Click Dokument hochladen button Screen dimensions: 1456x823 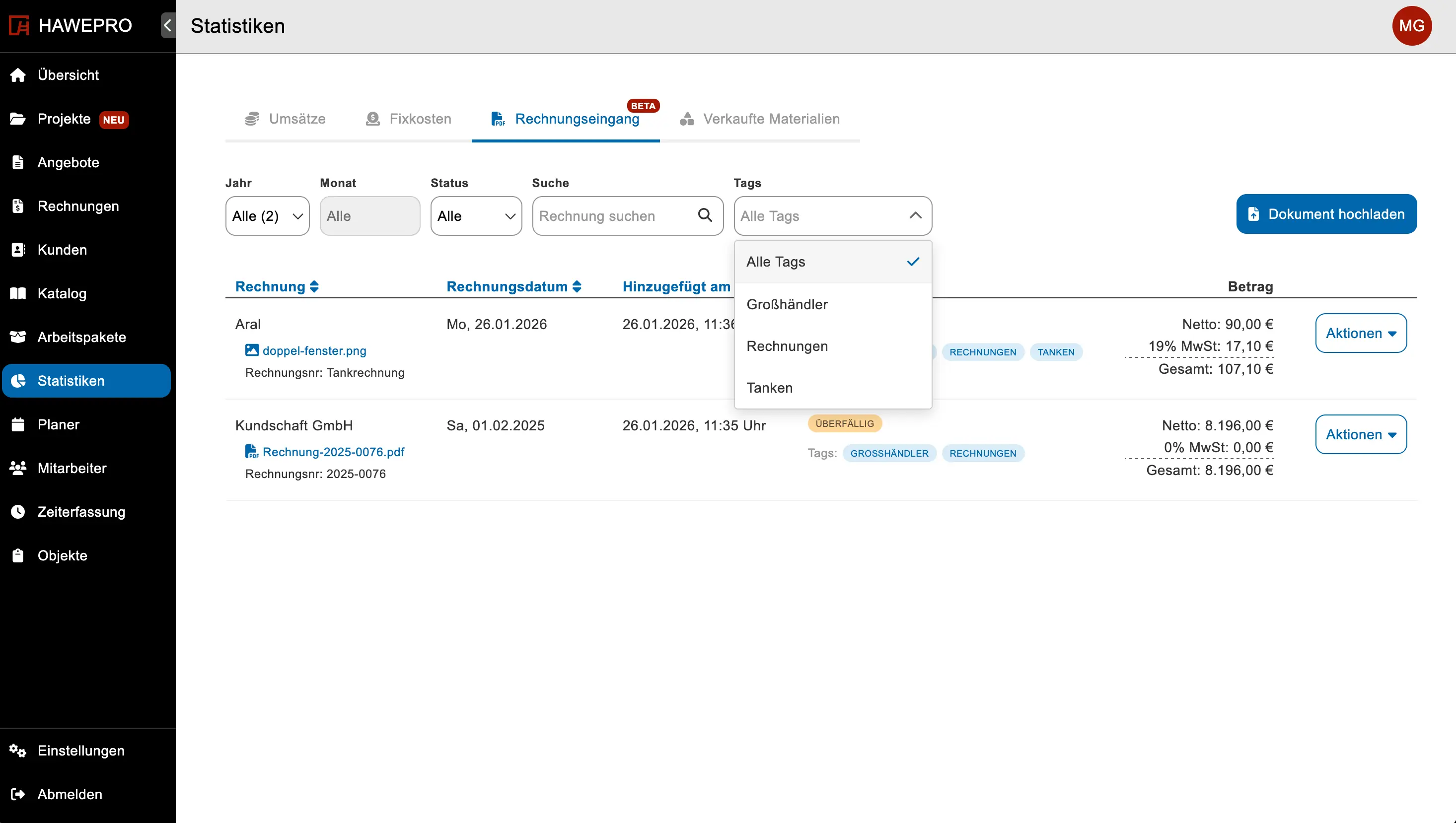(1326, 214)
